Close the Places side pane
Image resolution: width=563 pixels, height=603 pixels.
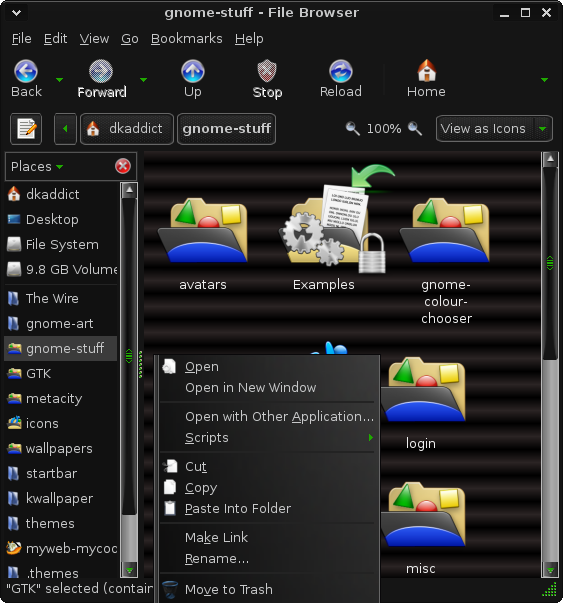coord(123,167)
